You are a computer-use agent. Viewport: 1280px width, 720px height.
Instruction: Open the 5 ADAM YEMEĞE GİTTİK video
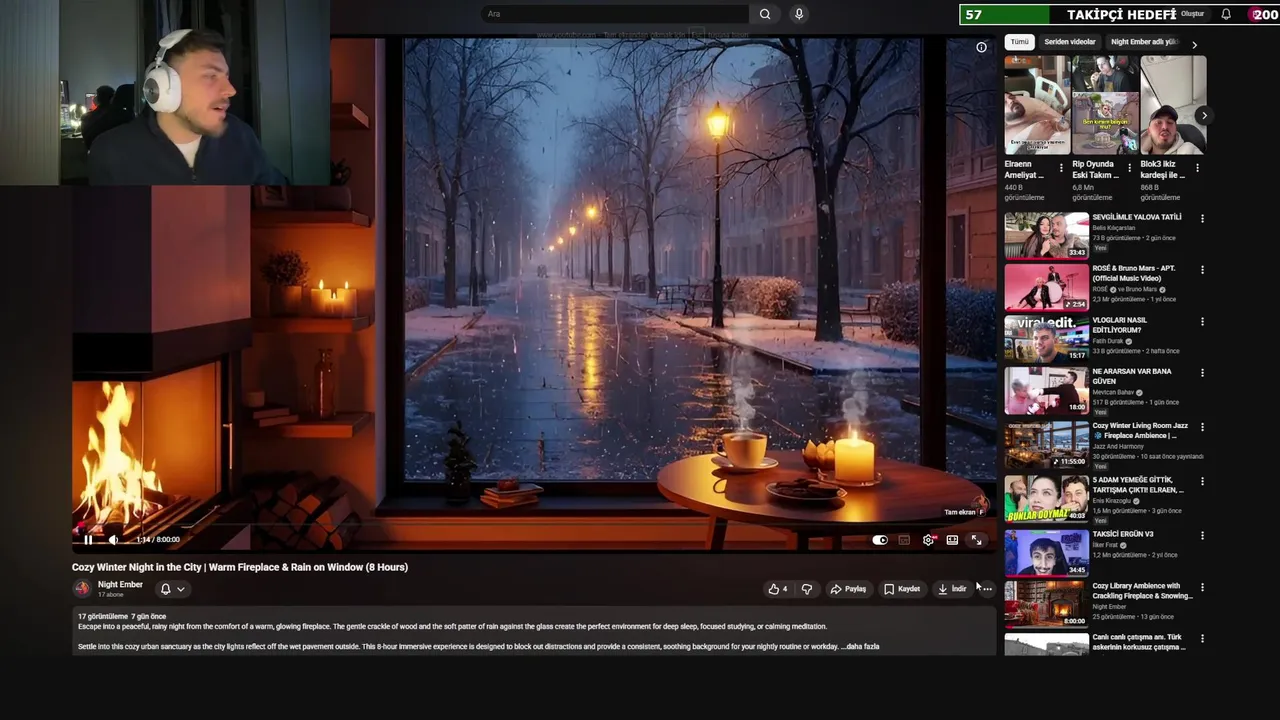click(1047, 498)
